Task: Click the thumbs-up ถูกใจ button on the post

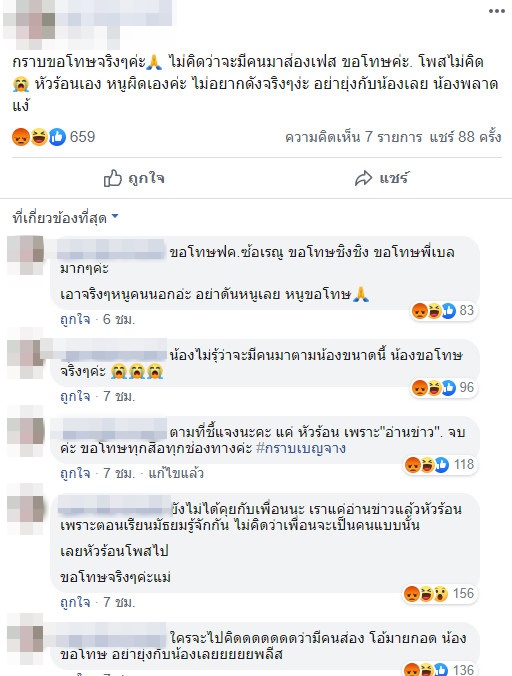Action: (134, 178)
